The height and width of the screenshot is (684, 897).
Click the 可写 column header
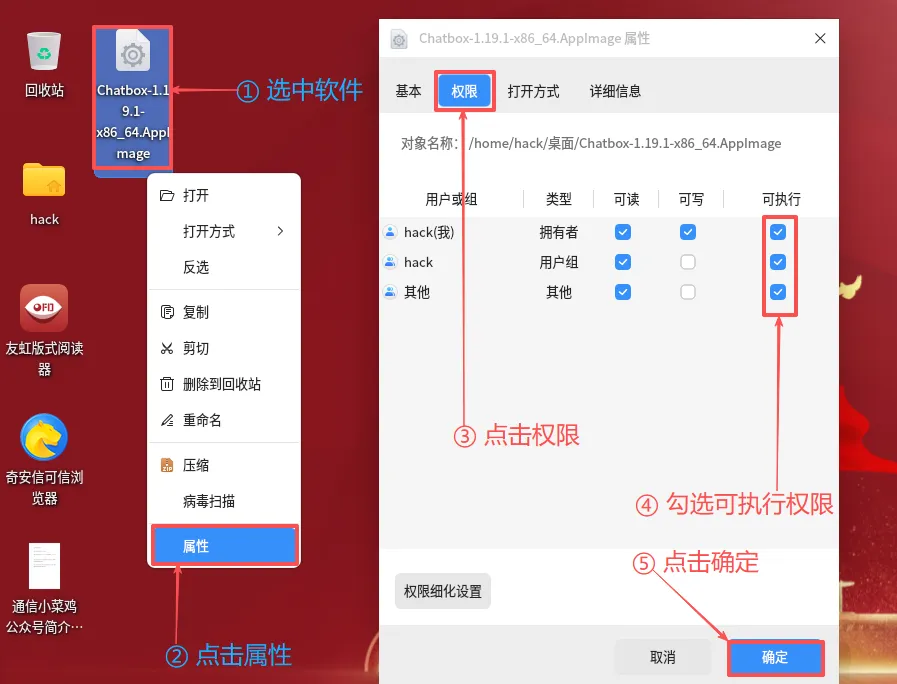(x=691, y=199)
